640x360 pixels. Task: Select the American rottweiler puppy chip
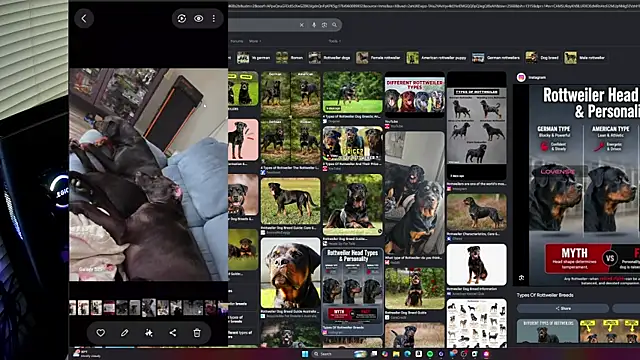(x=436, y=58)
